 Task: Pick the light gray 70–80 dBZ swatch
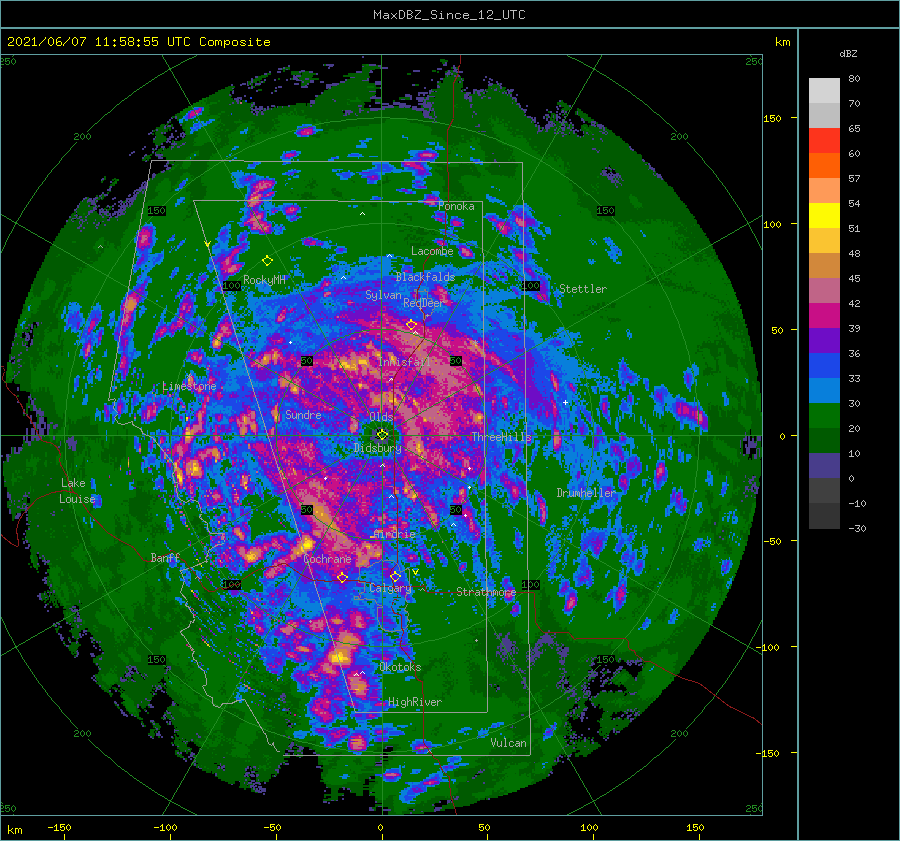824,91
